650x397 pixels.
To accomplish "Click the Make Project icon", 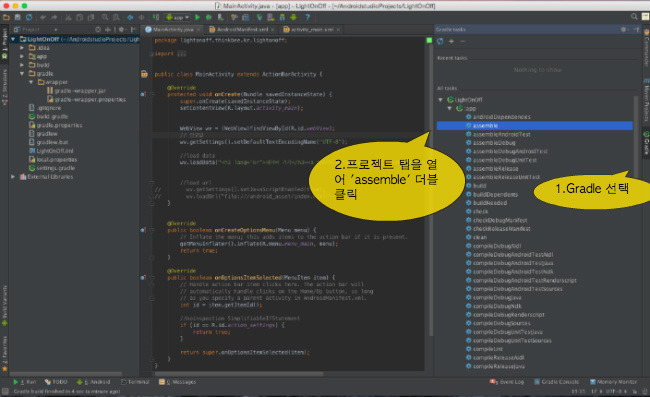I will pos(156,17).
